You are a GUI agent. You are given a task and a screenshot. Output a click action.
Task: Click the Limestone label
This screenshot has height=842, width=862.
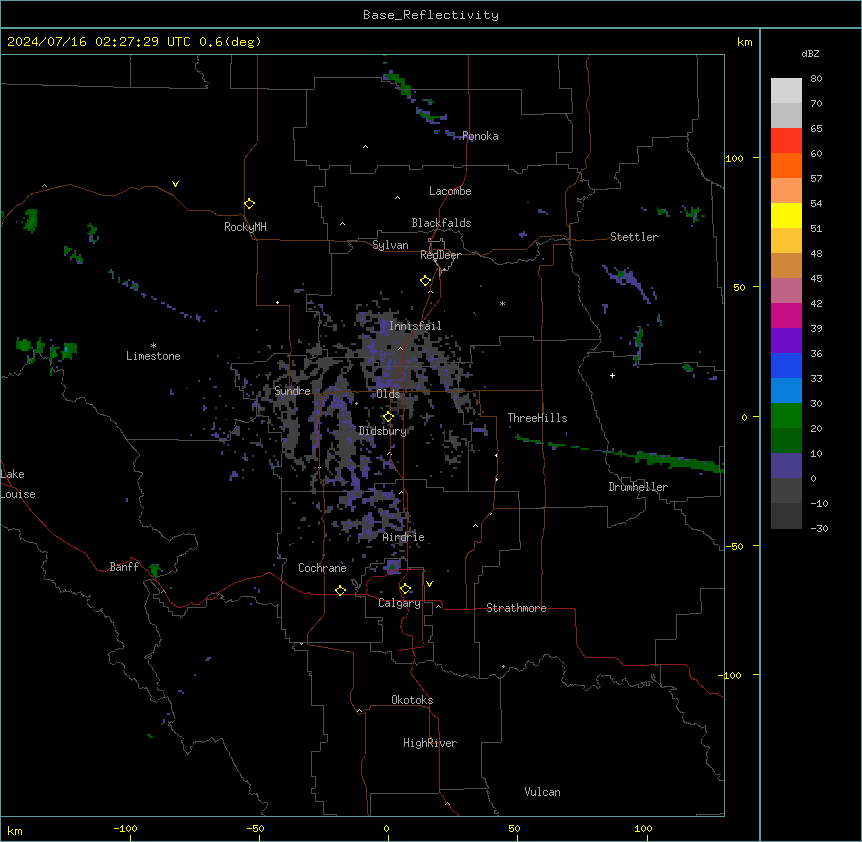point(153,356)
